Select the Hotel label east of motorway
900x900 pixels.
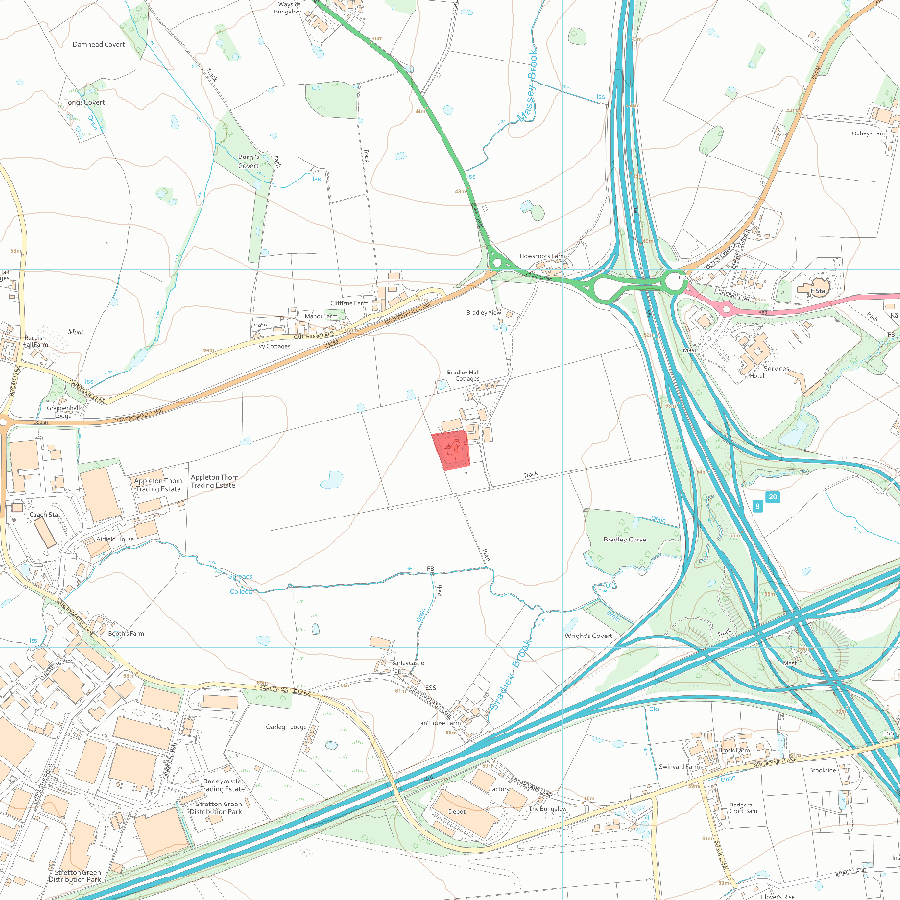point(757,376)
